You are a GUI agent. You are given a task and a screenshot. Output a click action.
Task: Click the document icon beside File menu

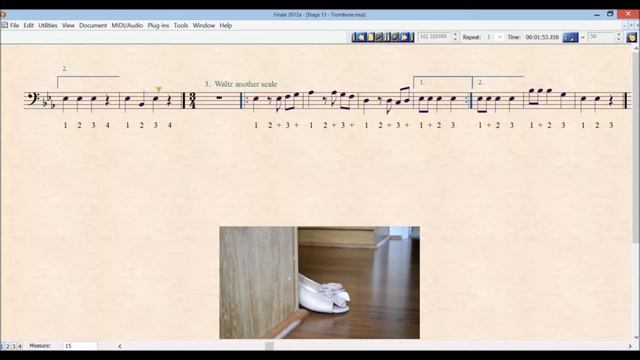(4, 25)
